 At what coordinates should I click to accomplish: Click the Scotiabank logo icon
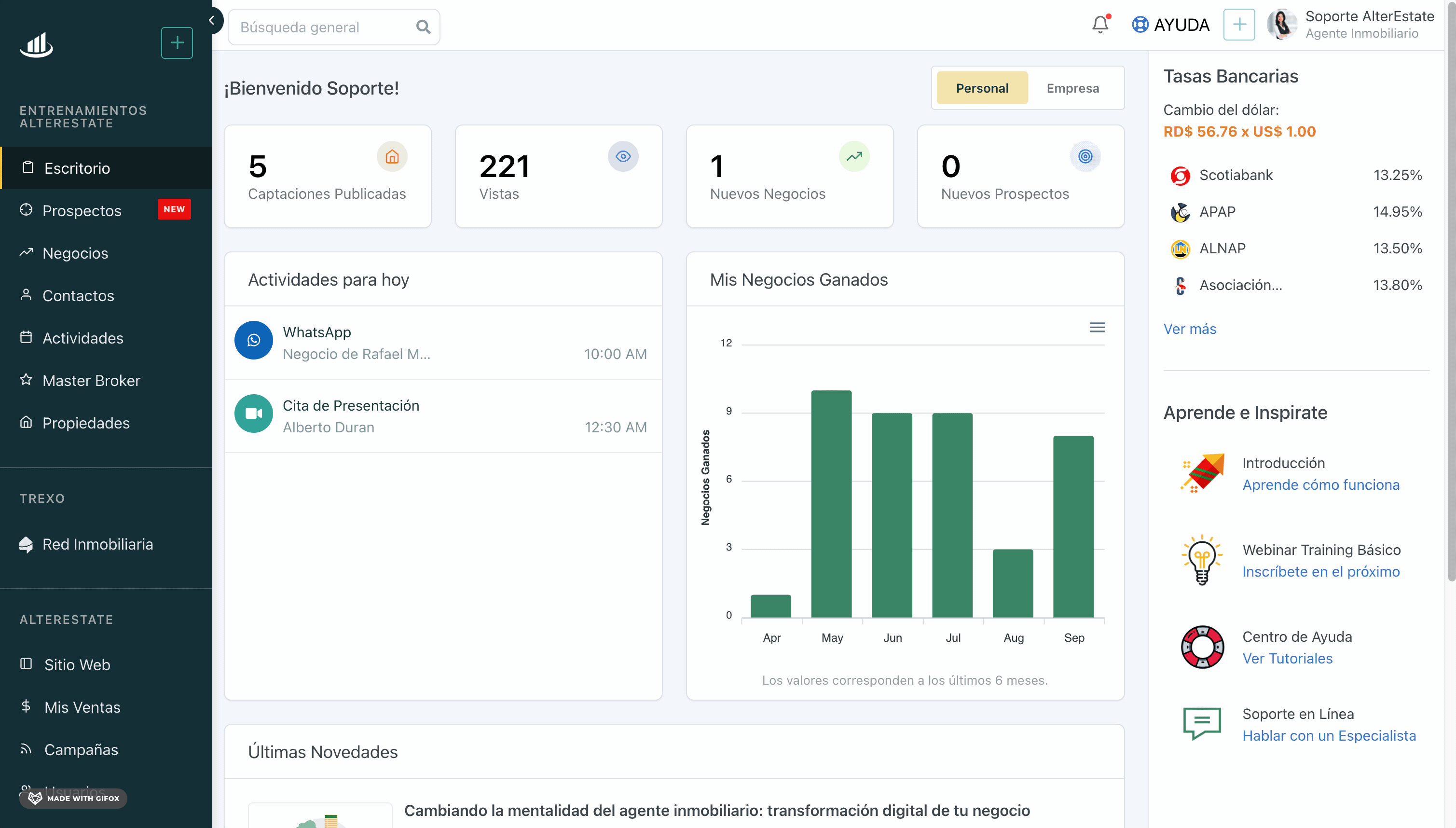point(1180,176)
